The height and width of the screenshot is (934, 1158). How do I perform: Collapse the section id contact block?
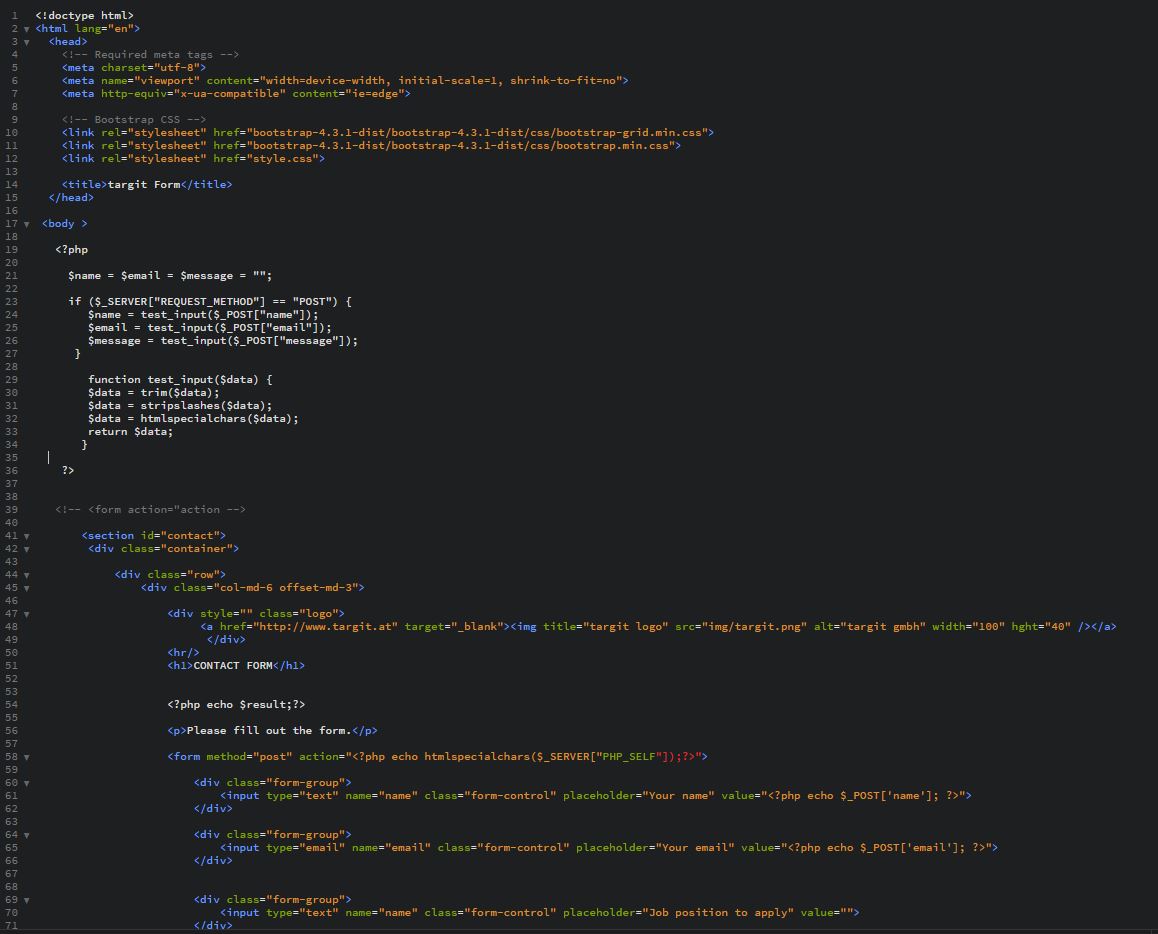27,535
